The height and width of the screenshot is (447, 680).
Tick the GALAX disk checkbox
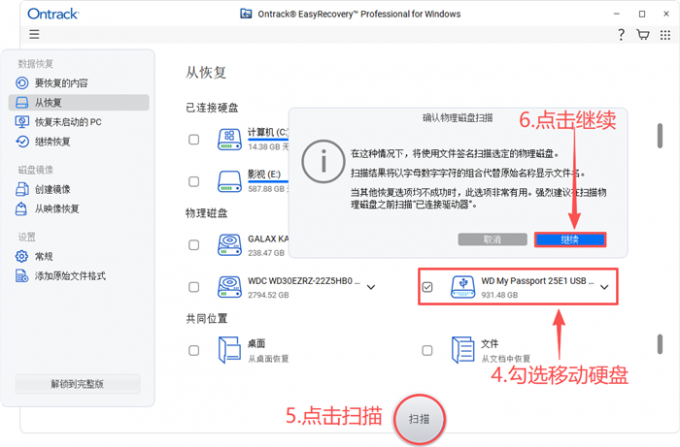[x=194, y=245]
